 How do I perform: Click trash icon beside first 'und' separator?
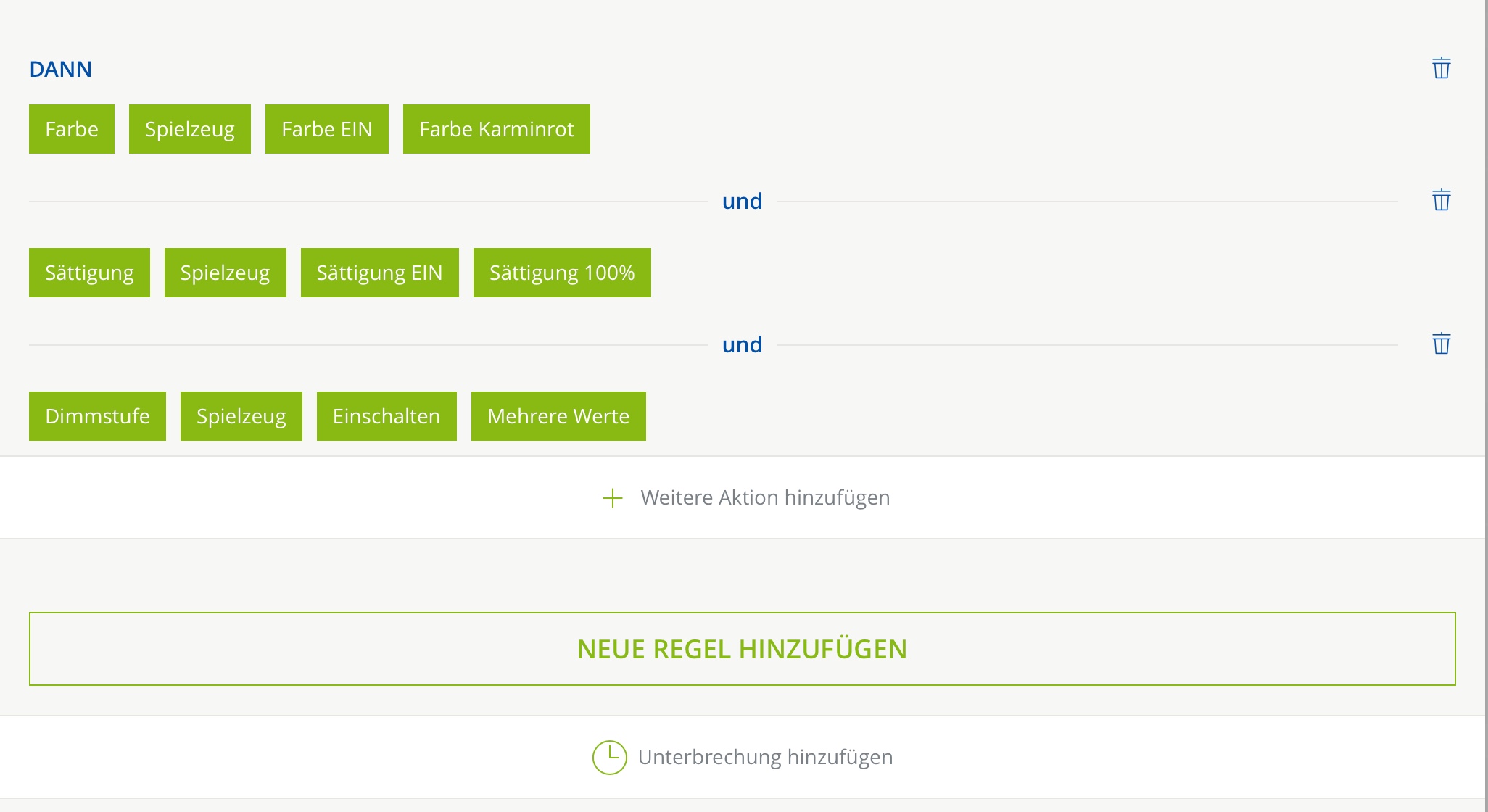pyautogui.click(x=1441, y=200)
